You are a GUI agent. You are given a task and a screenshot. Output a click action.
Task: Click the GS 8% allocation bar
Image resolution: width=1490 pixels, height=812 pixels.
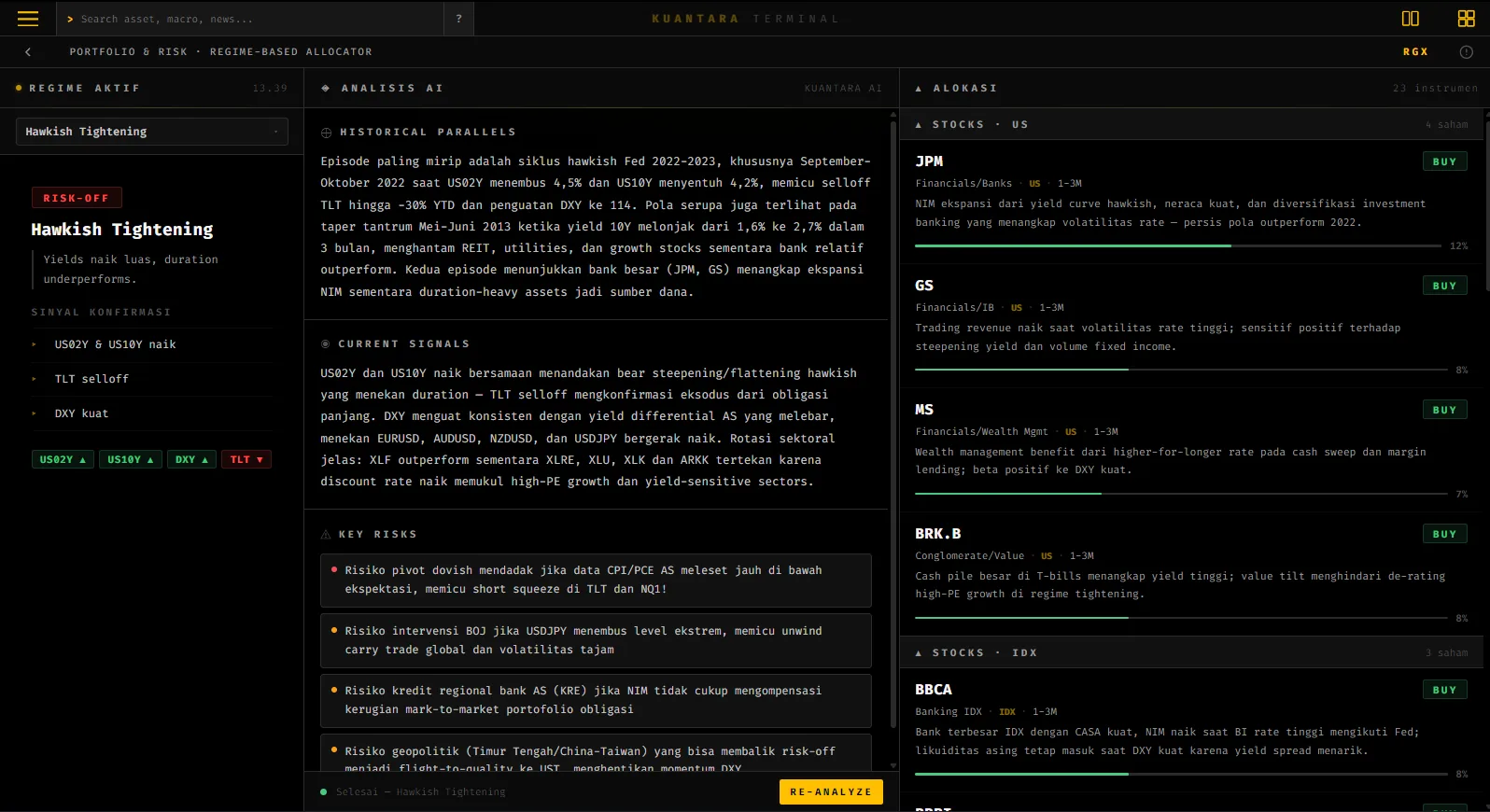pos(1181,370)
